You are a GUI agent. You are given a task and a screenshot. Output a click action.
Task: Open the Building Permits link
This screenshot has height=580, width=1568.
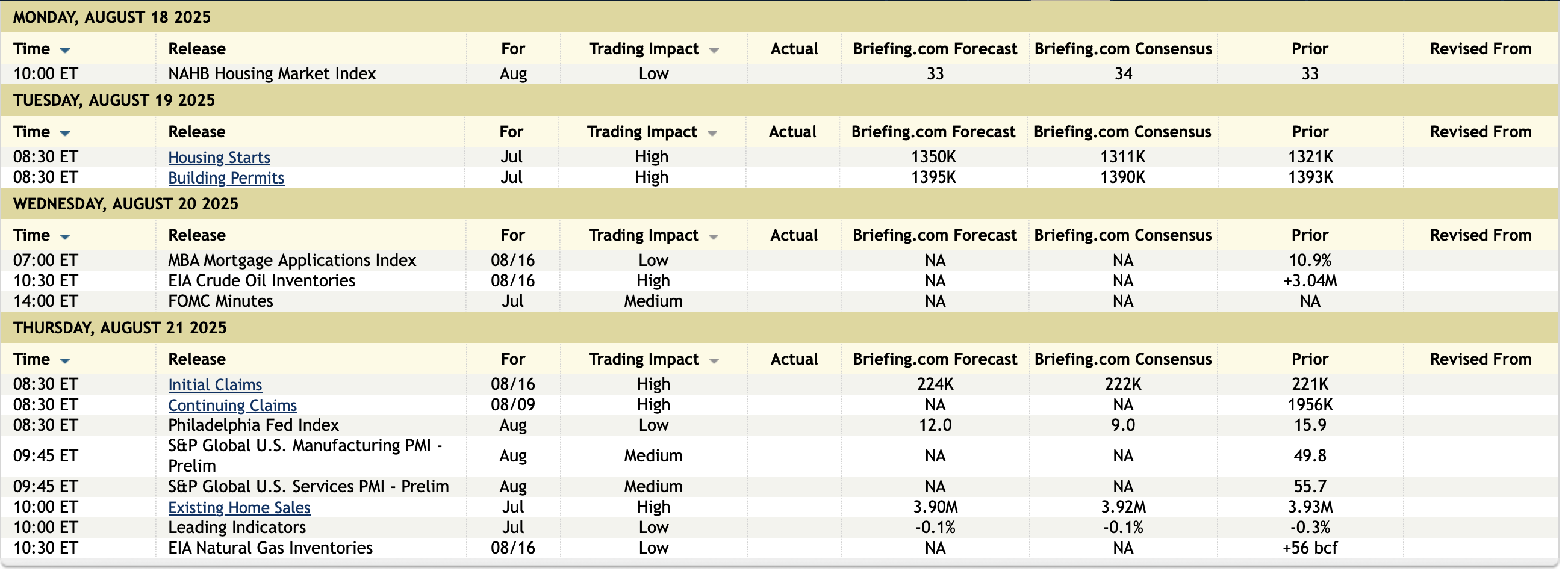click(226, 178)
